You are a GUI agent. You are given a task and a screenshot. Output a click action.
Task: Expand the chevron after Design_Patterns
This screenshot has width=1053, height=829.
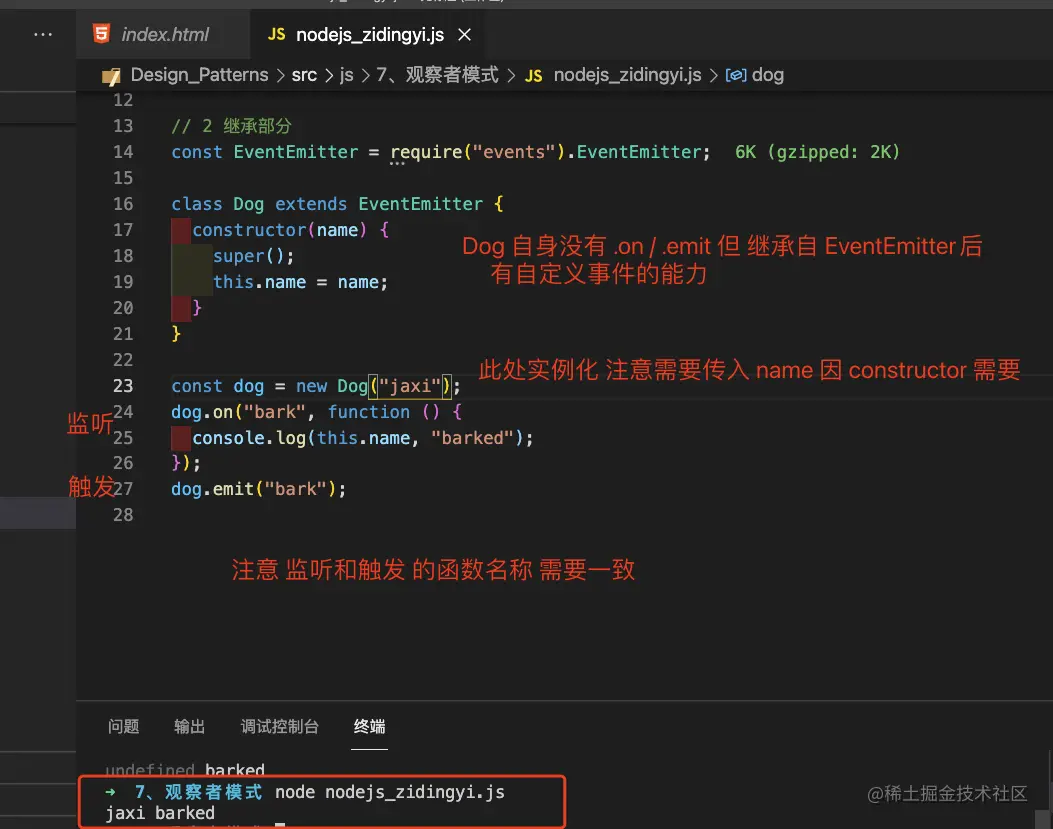click(x=280, y=75)
